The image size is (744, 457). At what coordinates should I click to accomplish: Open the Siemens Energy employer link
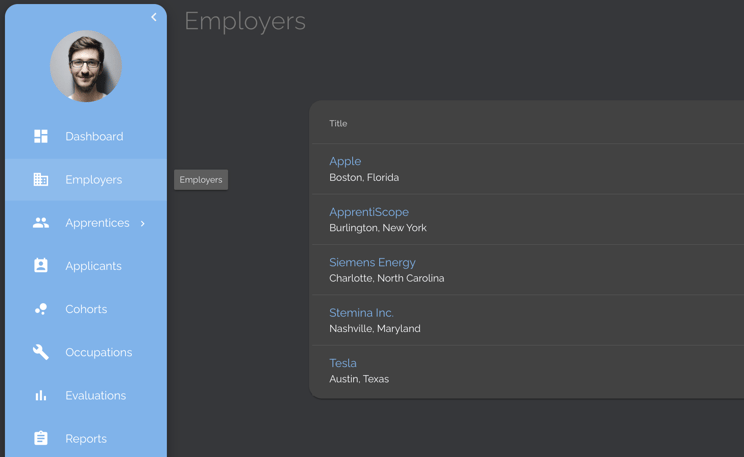pyautogui.click(x=372, y=262)
